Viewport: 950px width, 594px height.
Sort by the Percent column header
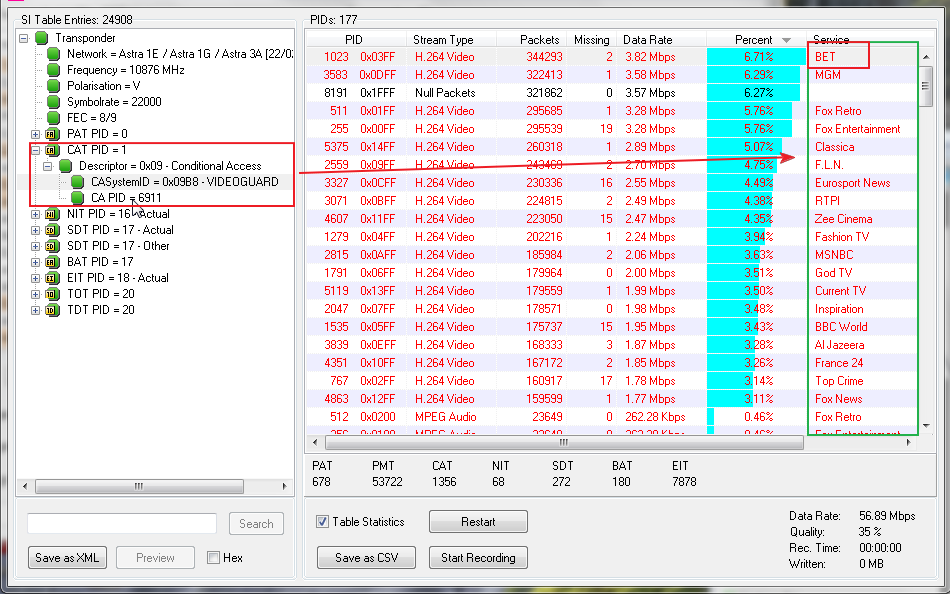[753, 40]
